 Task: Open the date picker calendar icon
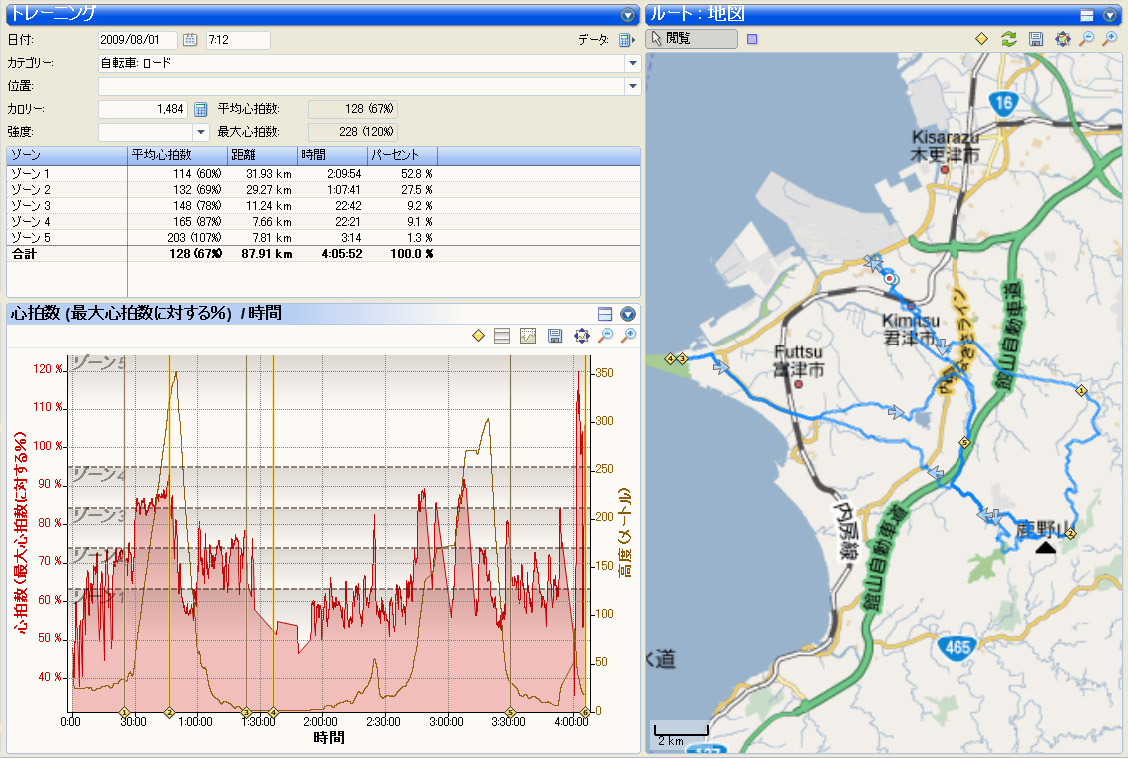click(190, 40)
